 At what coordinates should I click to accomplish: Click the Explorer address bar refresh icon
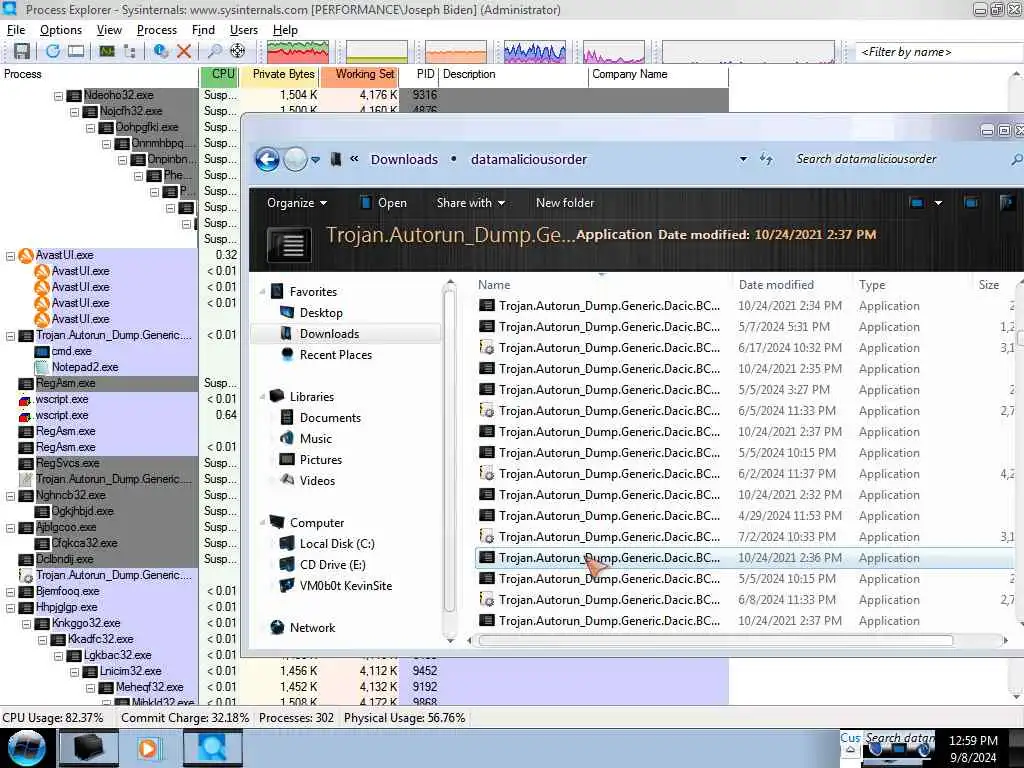point(766,159)
